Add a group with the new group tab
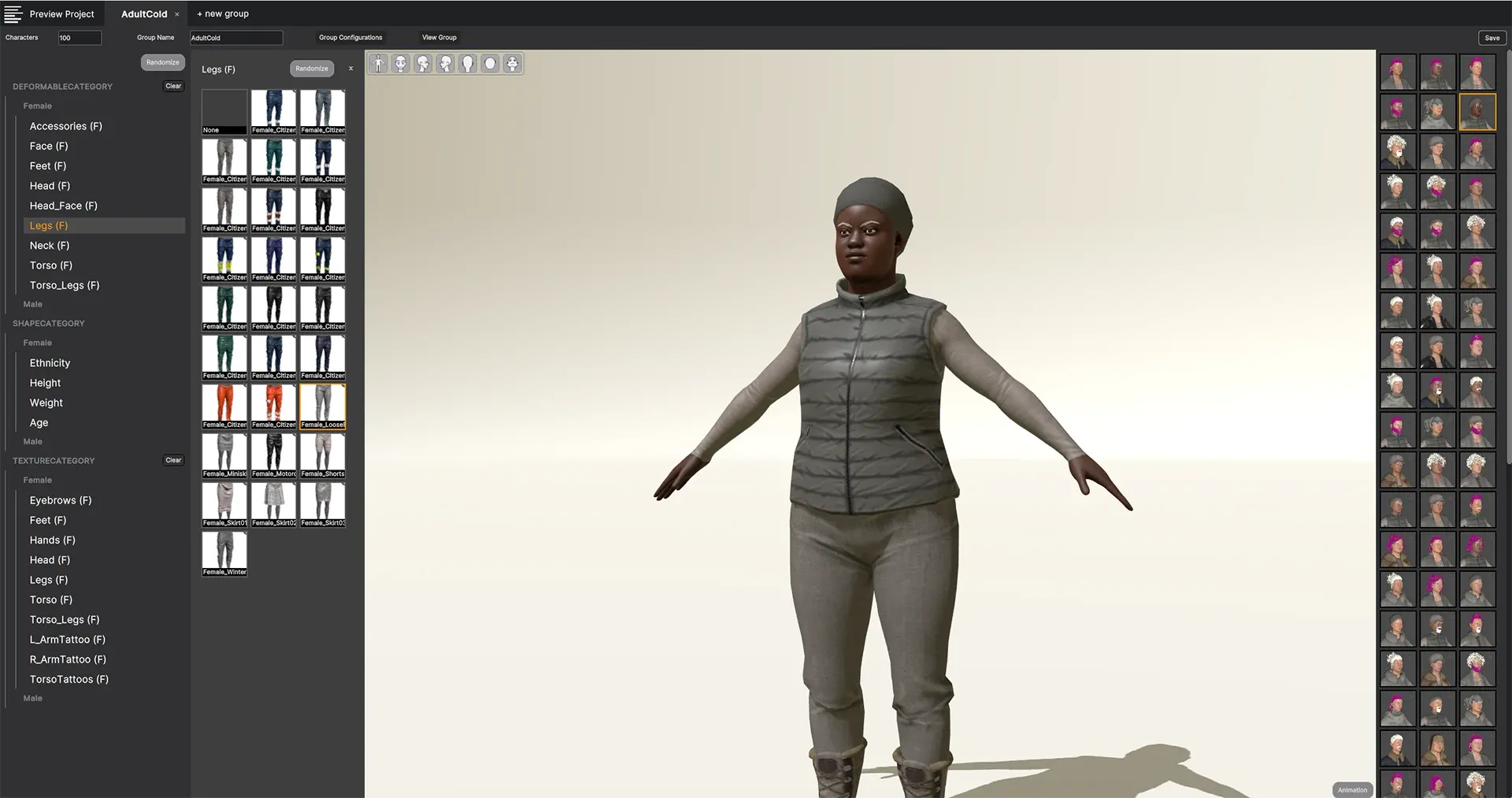 223,14
